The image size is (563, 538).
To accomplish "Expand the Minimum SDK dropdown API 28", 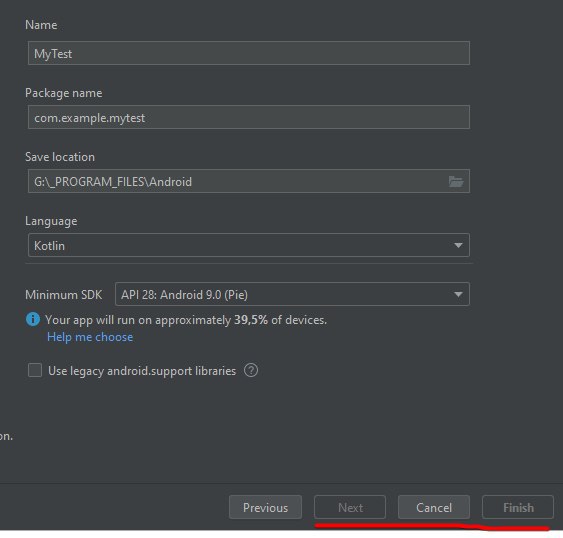I will (x=292, y=294).
